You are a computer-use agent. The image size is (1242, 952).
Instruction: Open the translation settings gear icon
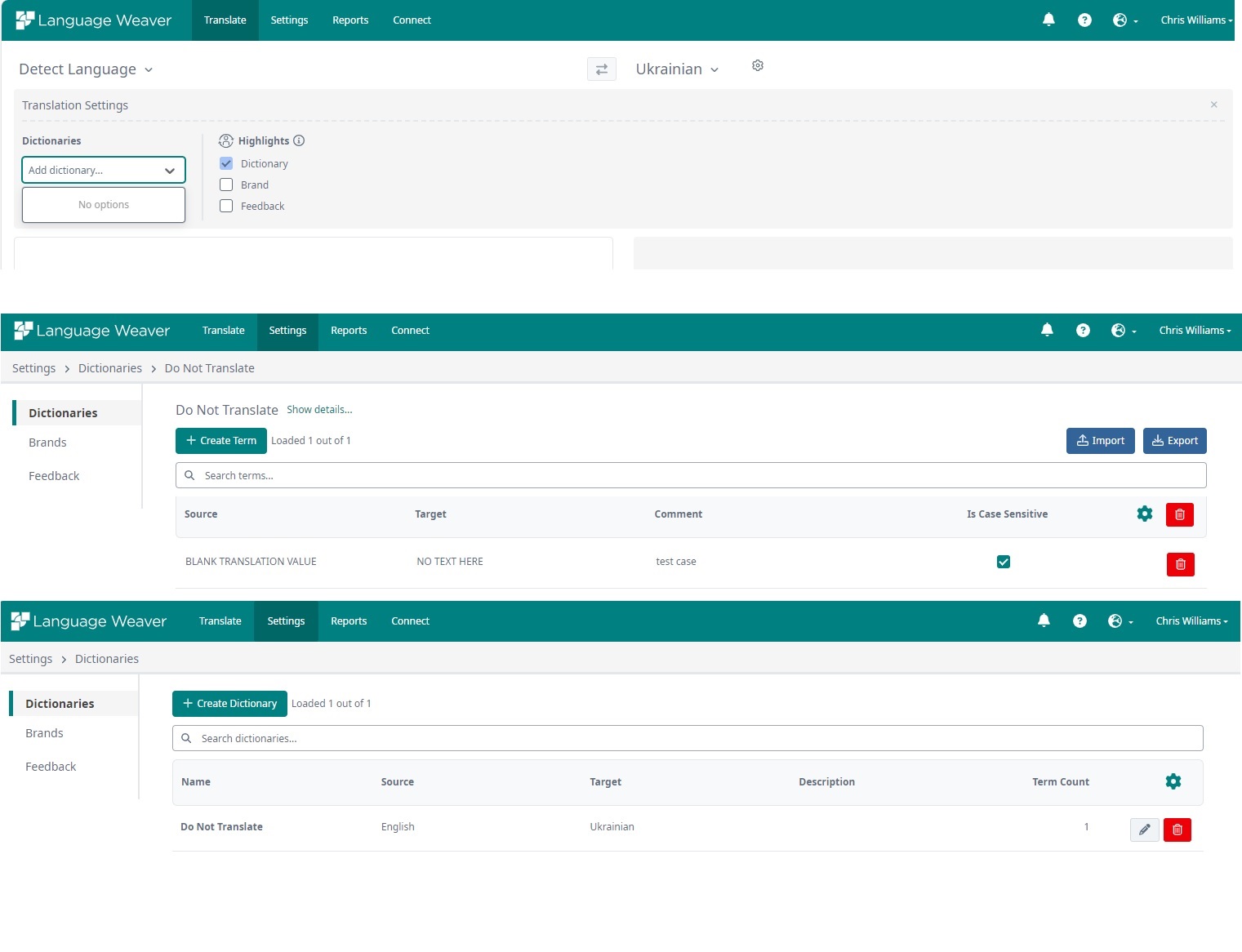[757, 65]
